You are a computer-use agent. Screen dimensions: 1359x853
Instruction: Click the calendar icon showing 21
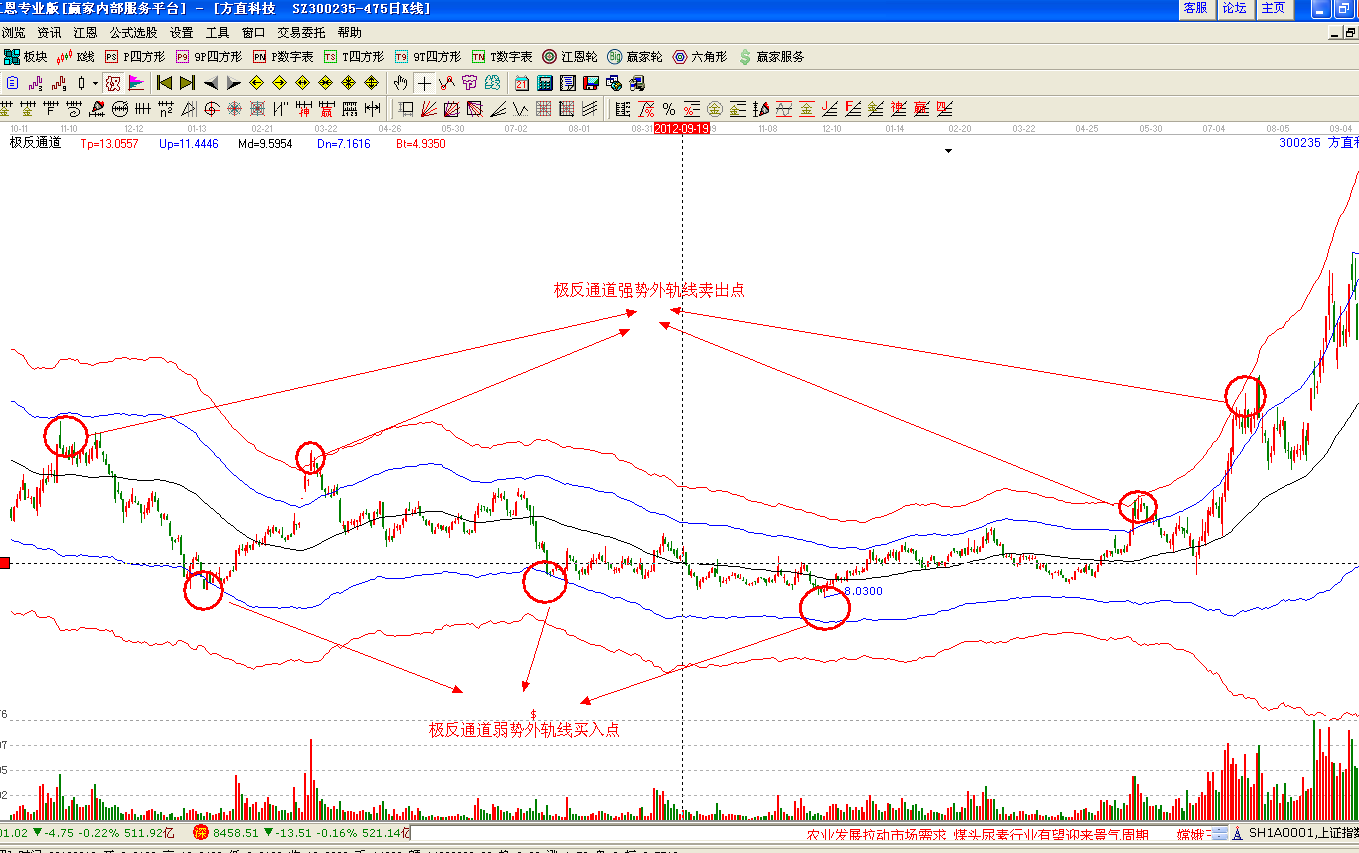522,83
